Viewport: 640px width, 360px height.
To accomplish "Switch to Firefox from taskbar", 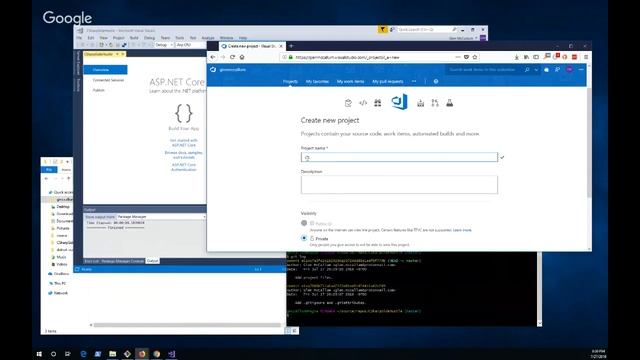I will click(142, 354).
